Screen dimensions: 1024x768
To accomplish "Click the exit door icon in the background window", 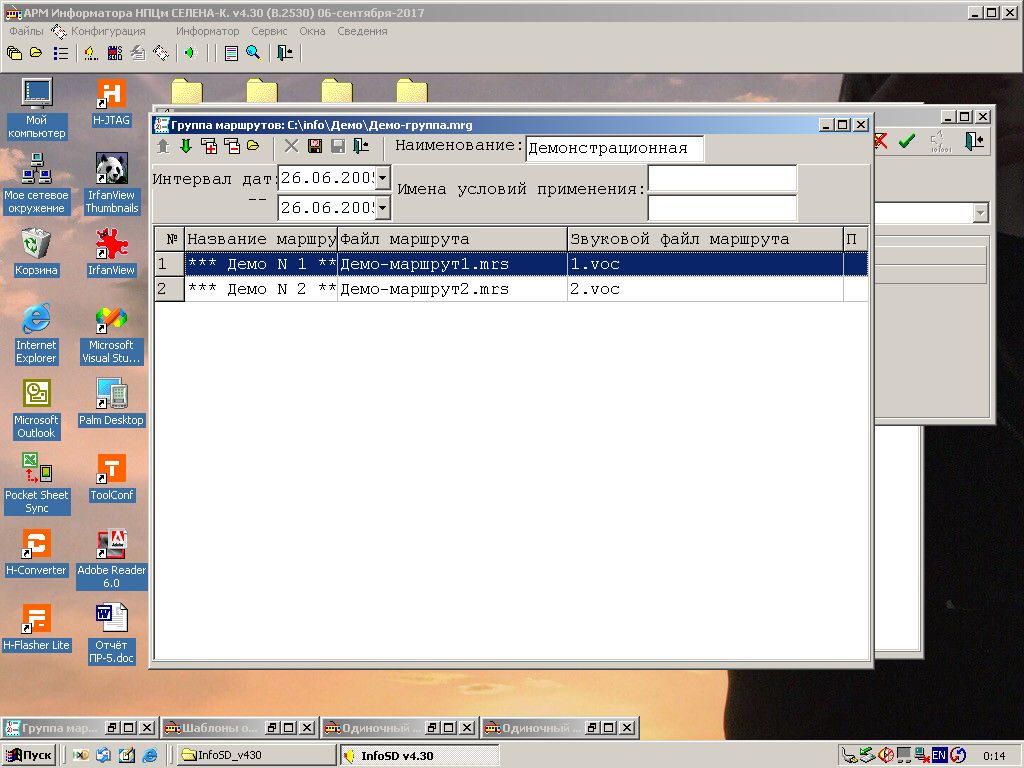I will click(x=974, y=141).
